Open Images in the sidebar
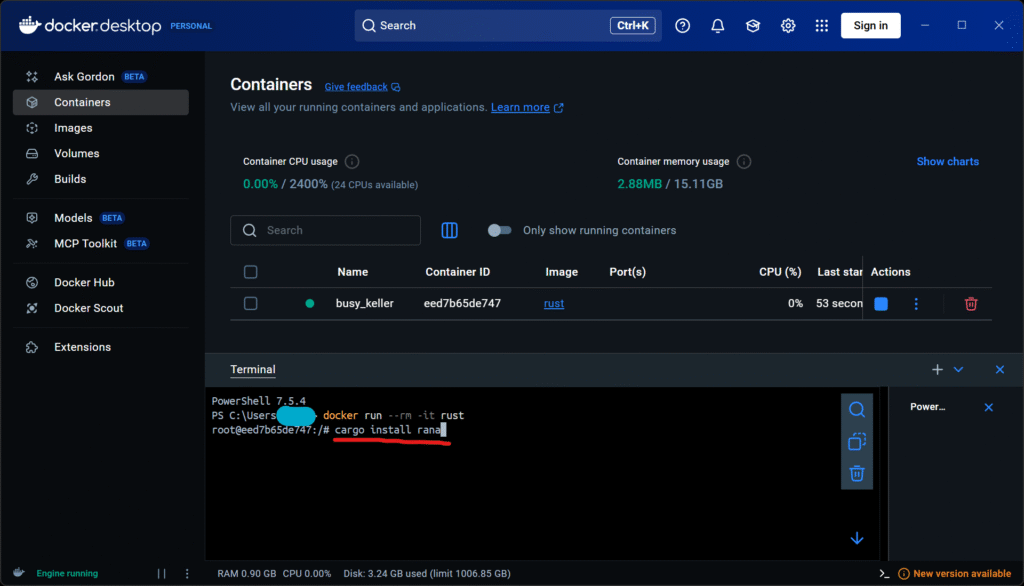The image size is (1024, 586). point(73,128)
